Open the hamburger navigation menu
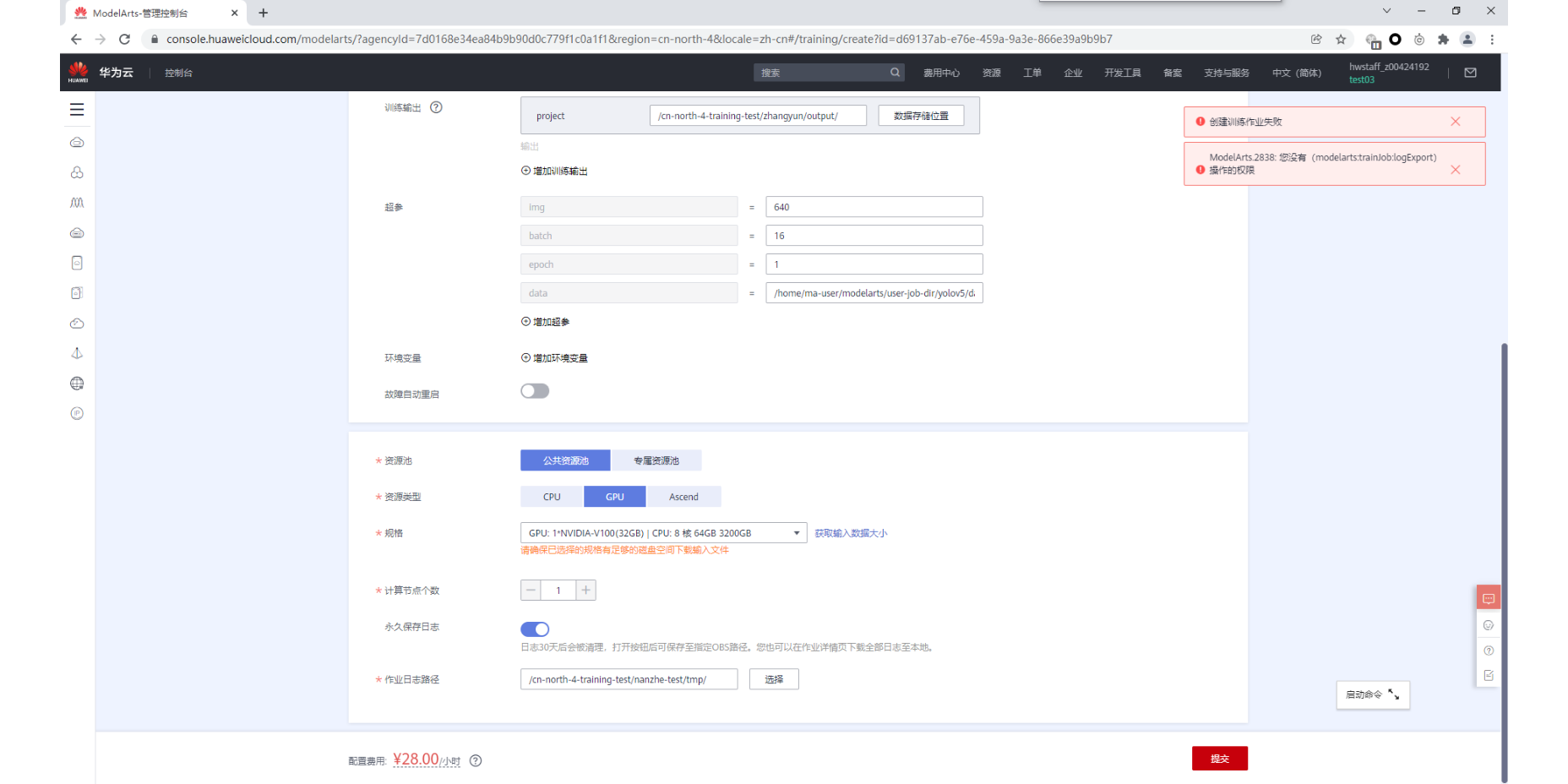Viewport: 1568px width, 784px height. coord(77,110)
